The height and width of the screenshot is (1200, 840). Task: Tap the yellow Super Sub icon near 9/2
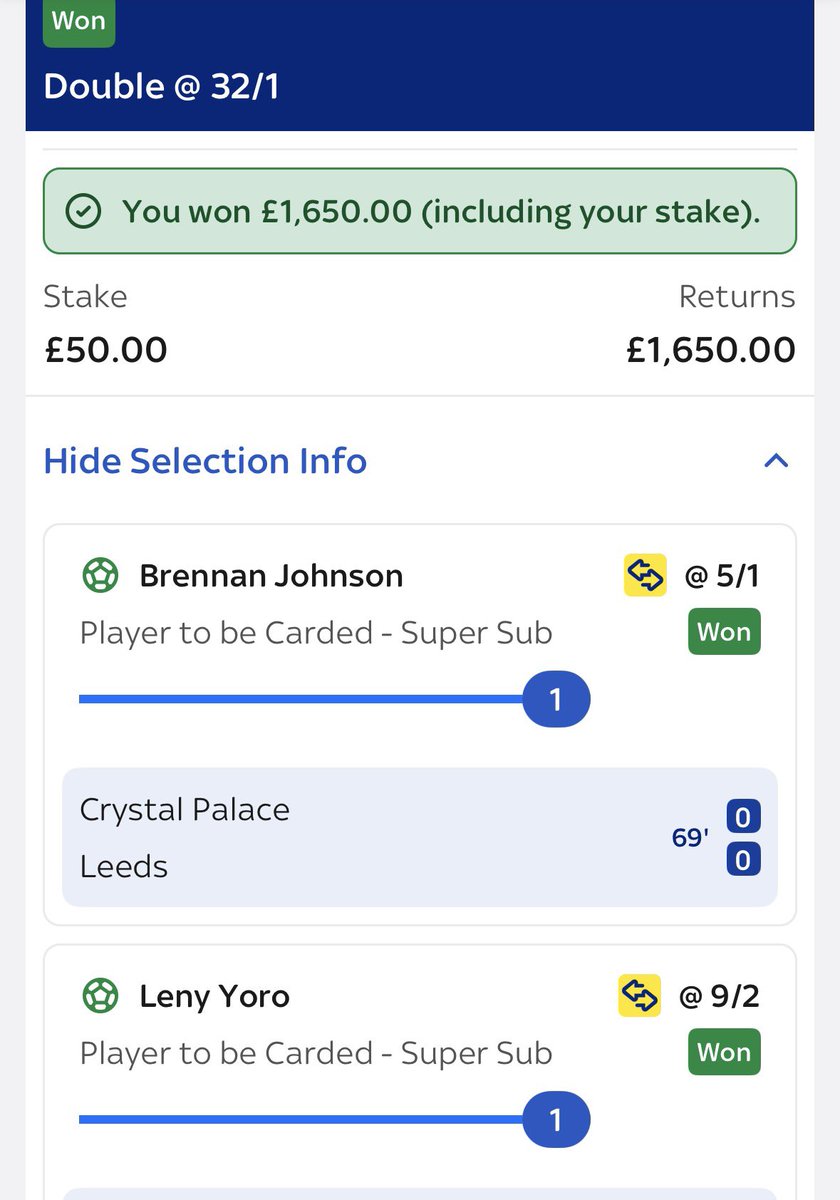[x=640, y=996]
